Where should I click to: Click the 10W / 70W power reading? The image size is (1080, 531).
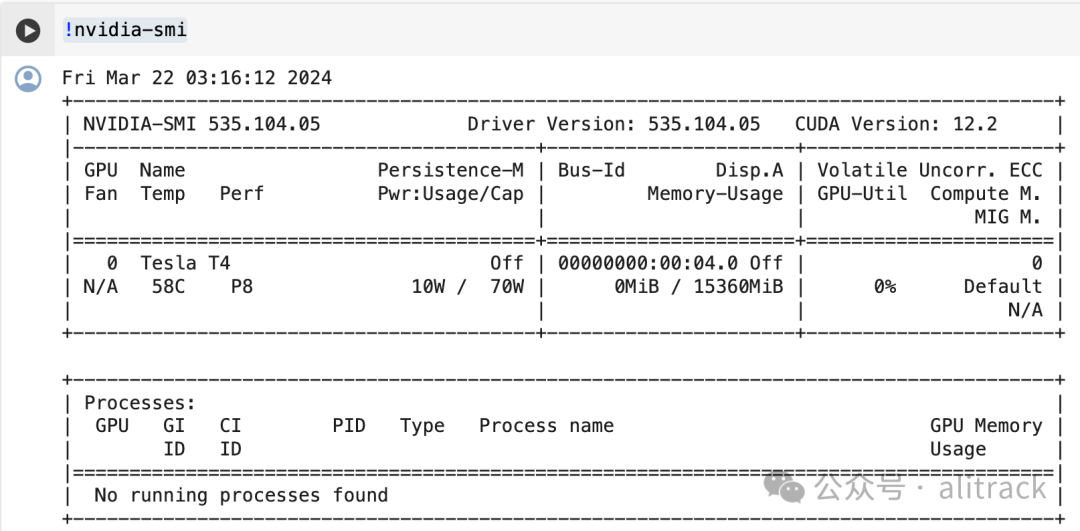coord(467,286)
